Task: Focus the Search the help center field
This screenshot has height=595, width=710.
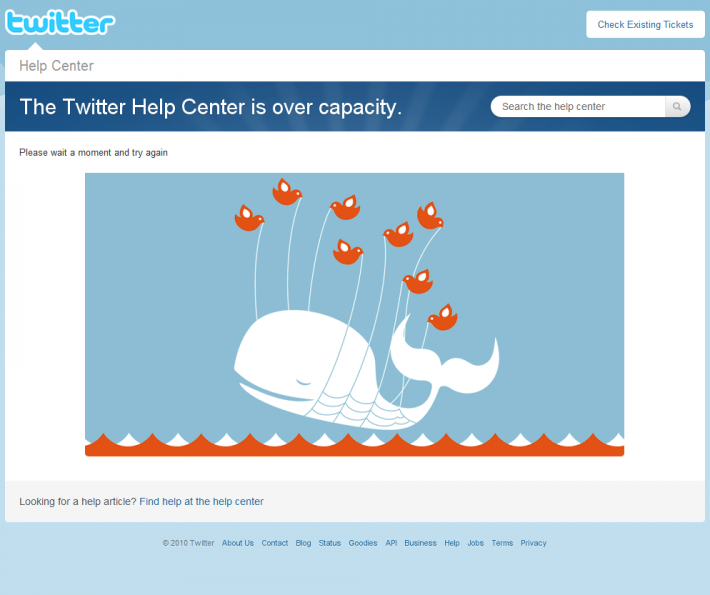Action: click(578, 106)
